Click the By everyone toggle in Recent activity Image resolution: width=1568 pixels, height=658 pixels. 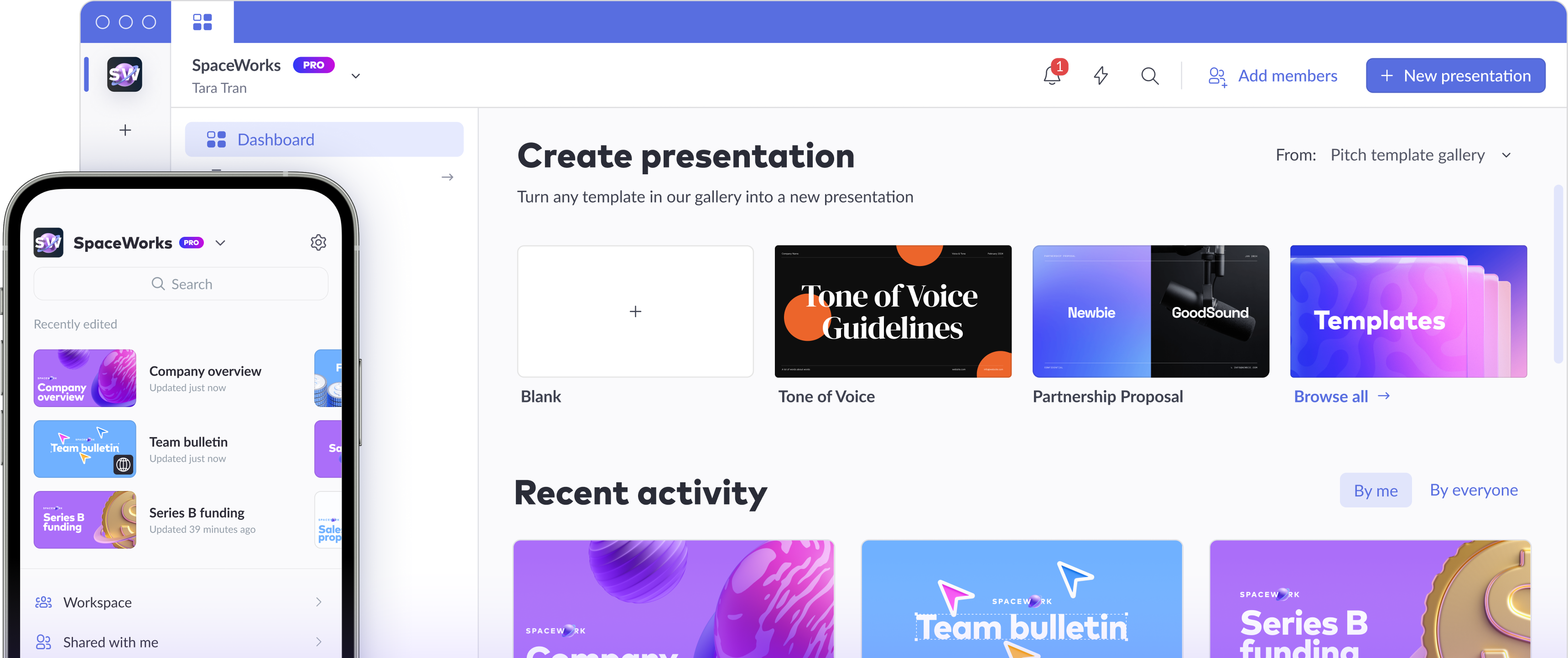tap(1473, 490)
